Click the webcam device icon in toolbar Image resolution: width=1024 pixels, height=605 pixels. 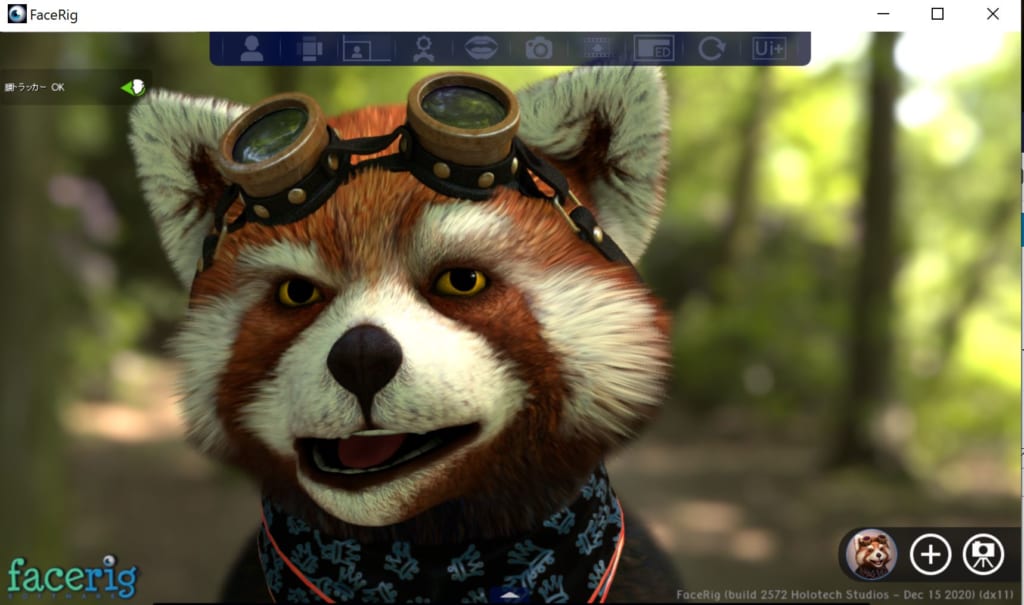click(x=309, y=49)
